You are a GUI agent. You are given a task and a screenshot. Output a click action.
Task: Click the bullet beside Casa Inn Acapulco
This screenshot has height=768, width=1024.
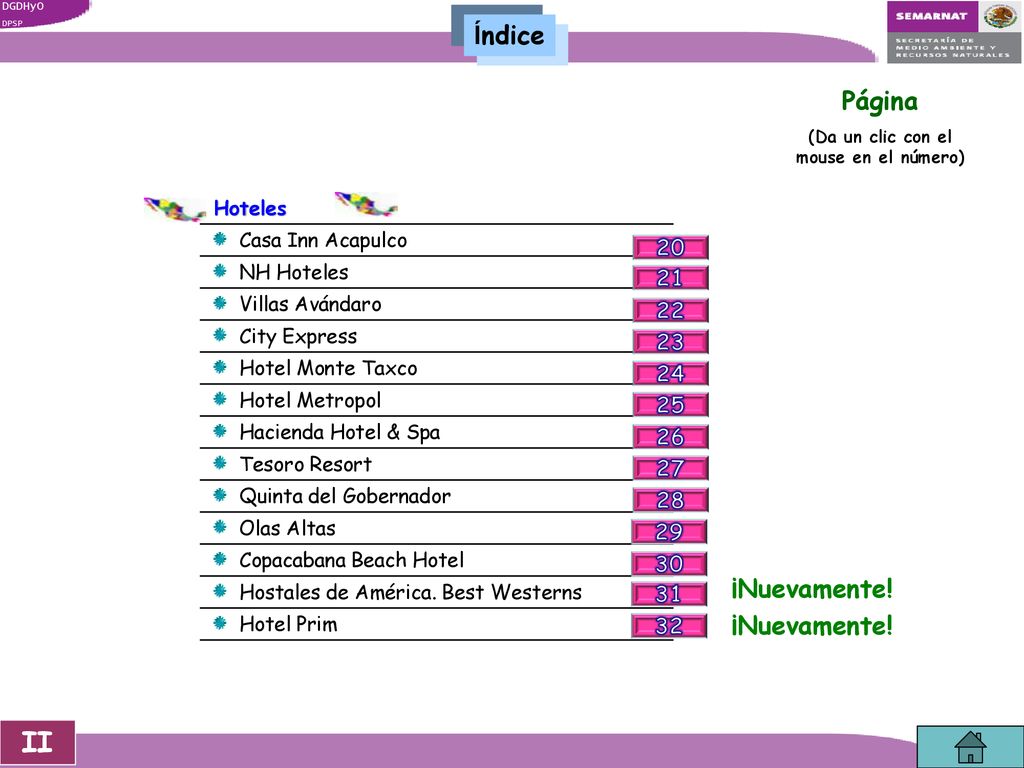(x=220, y=238)
